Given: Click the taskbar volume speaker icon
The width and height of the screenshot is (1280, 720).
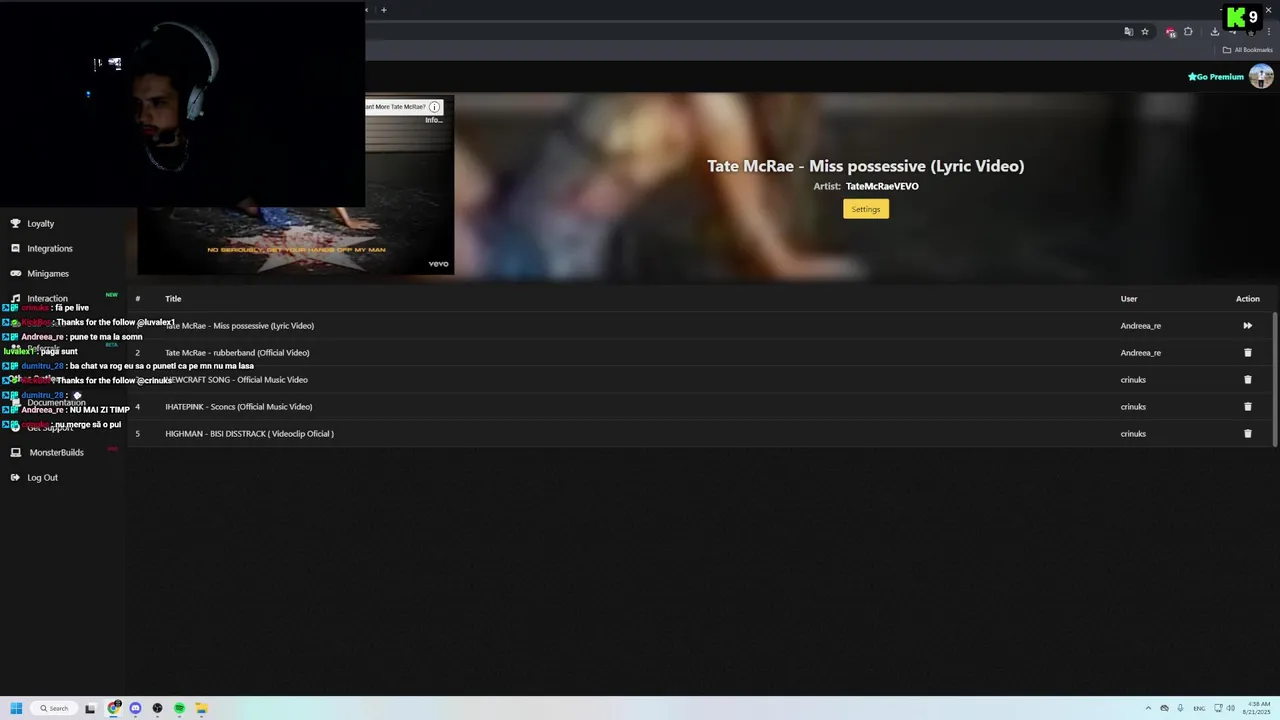Looking at the screenshot, I should click(1230, 708).
